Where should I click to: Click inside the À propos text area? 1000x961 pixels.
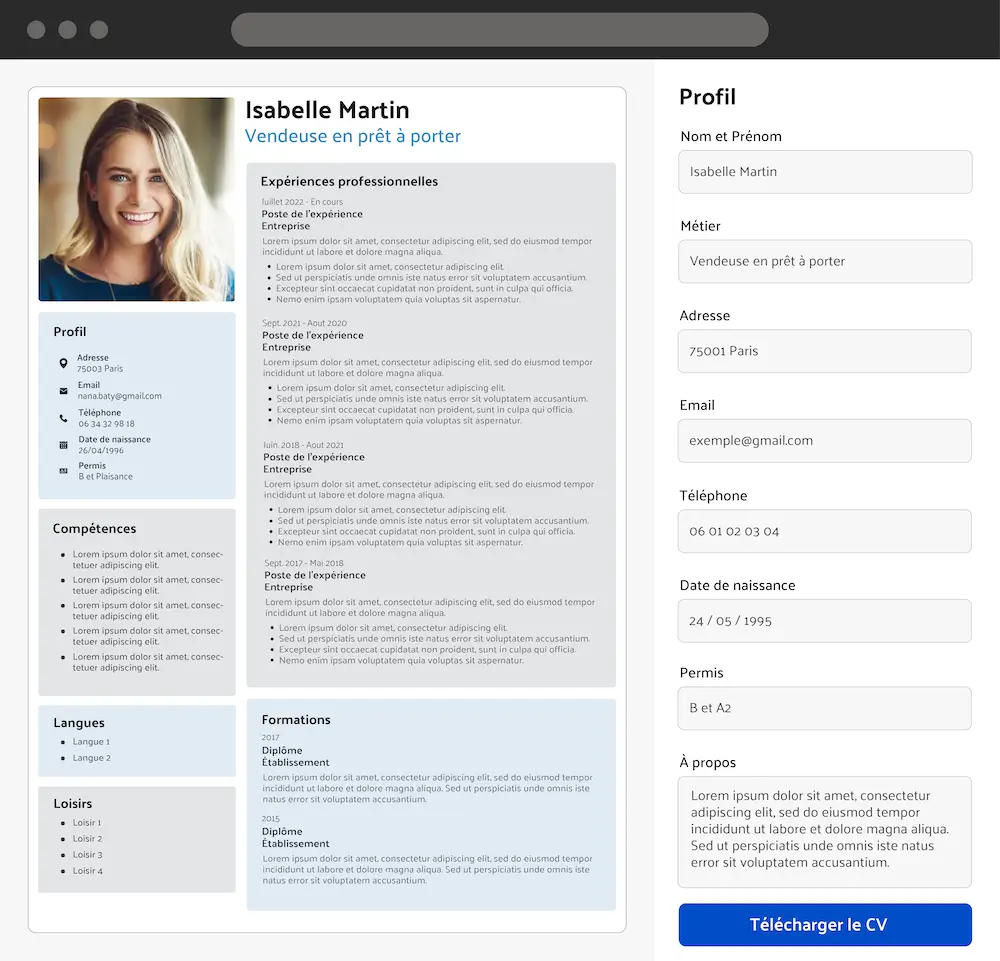[825, 831]
